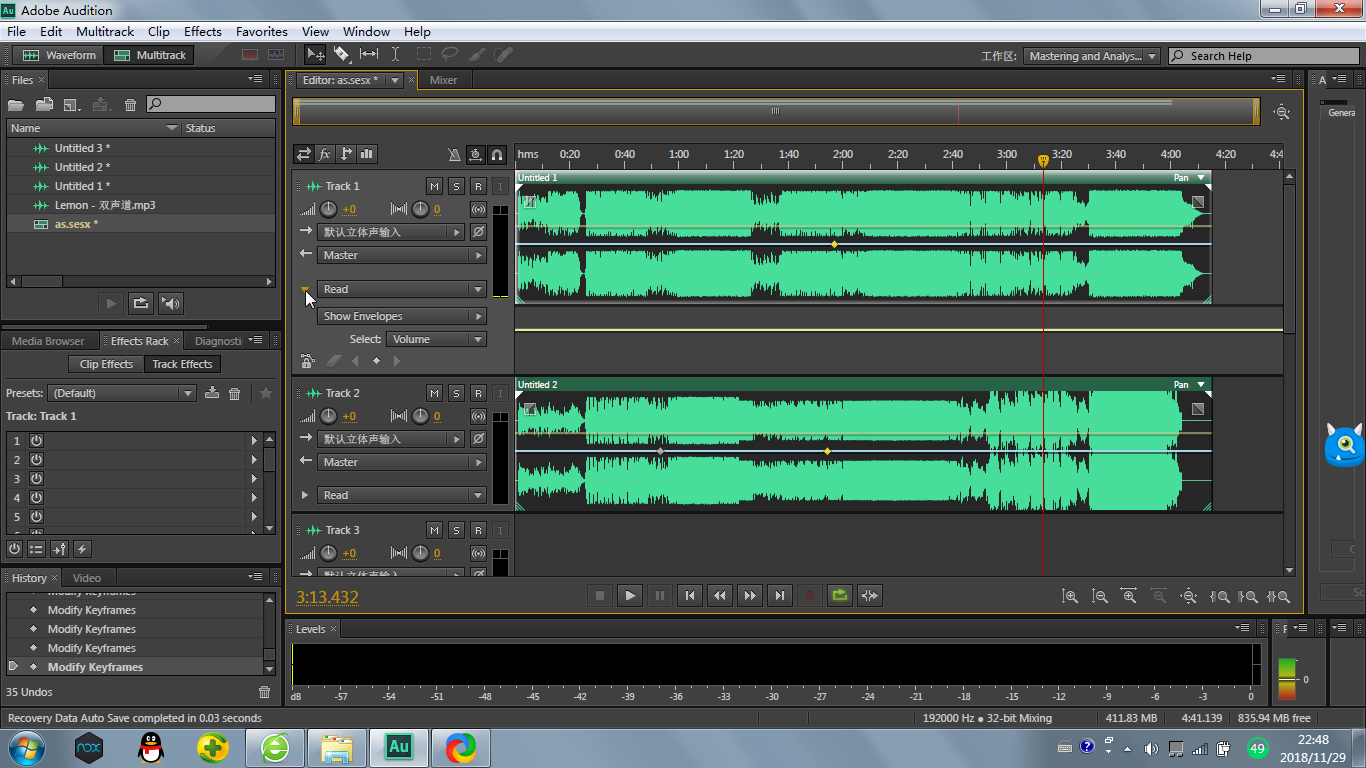Open the workspace Mastering and Analysis dropdown
1366x768 pixels.
click(1092, 56)
